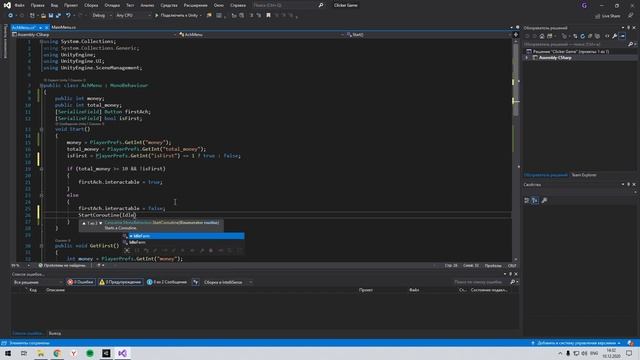
Task: Toggle the Предупреждения warnings filter button
Action: tap(121, 282)
